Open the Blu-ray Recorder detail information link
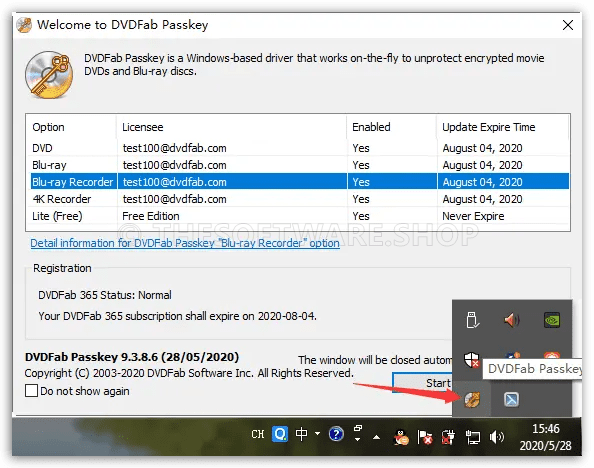594x468 pixels. click(x=185, y=243)
